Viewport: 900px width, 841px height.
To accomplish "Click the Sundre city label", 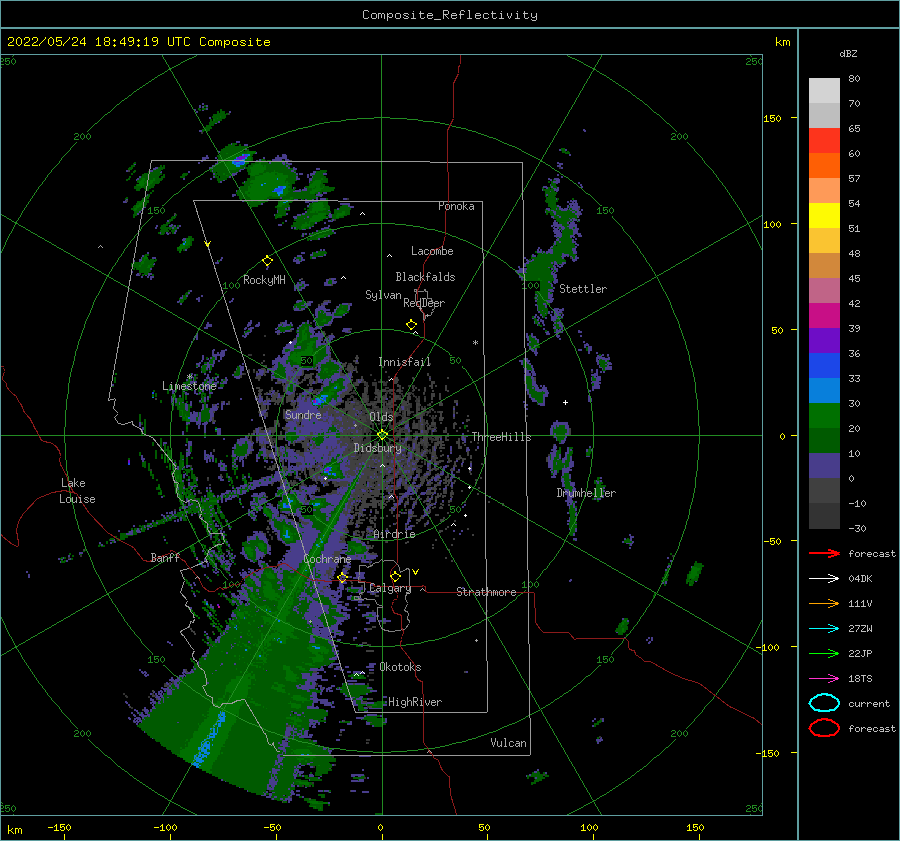I will (303, 414).
